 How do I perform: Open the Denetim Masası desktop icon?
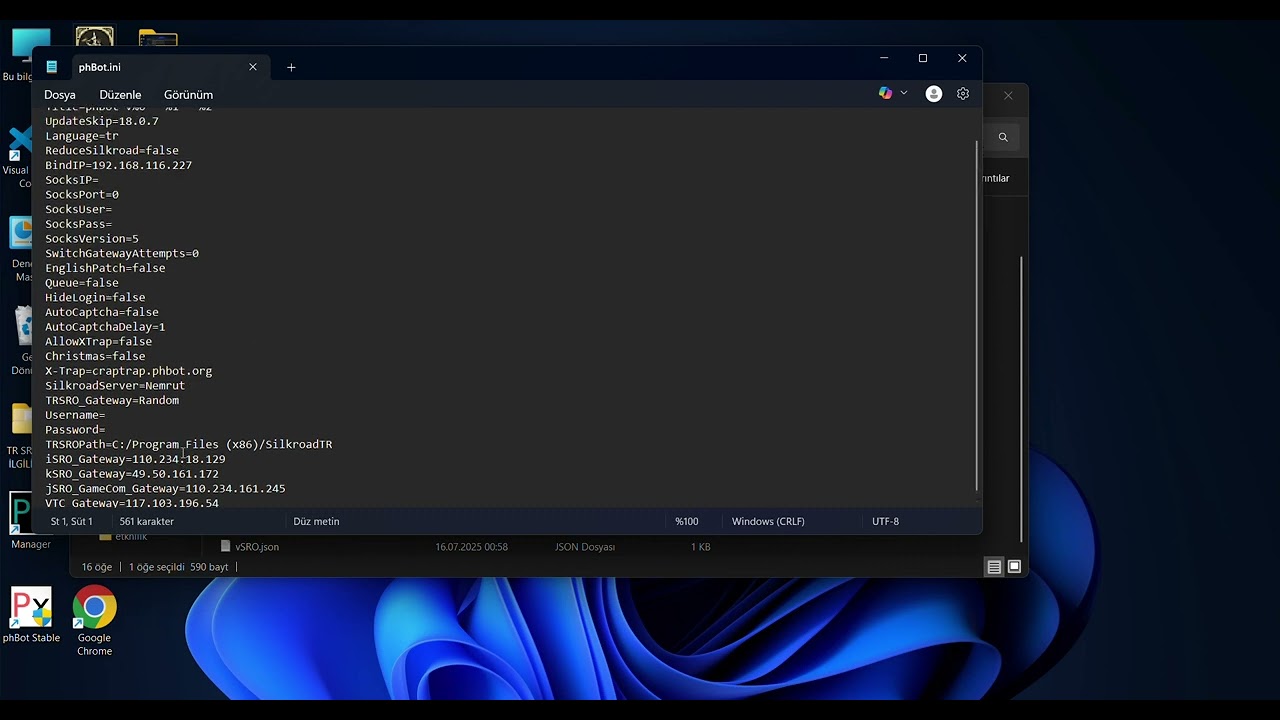point(22,250)
